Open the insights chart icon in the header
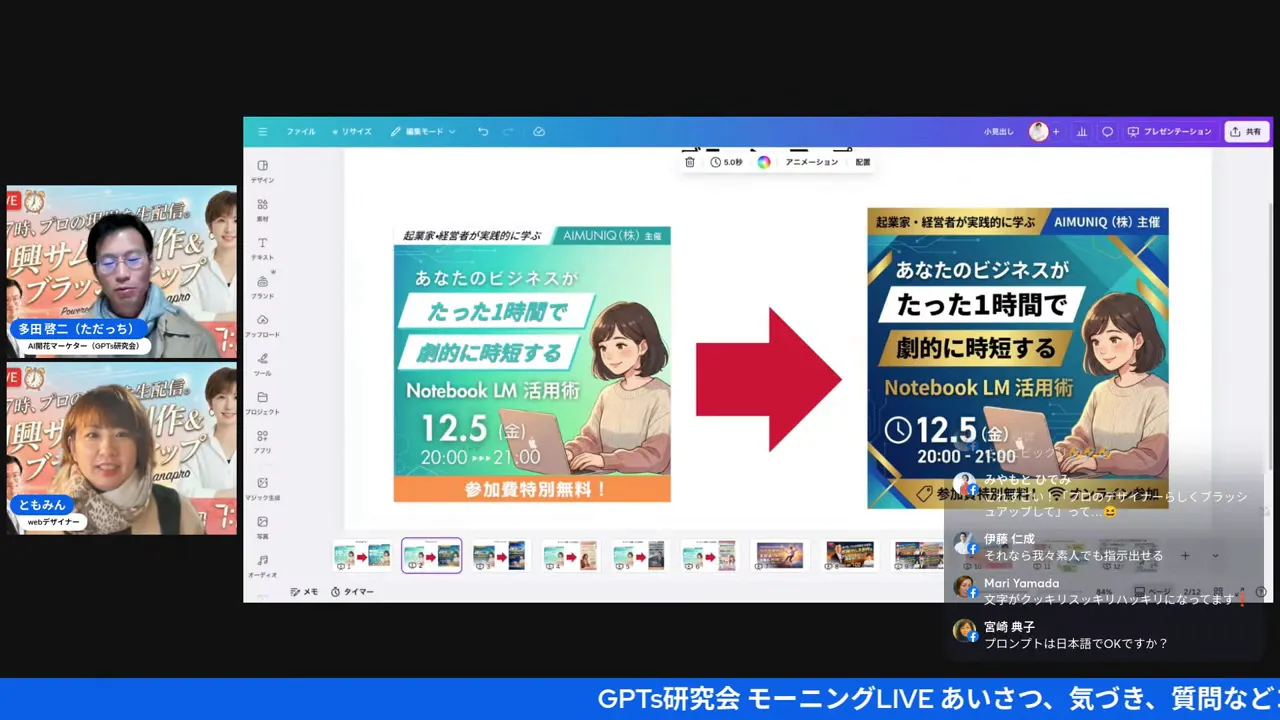 coord(1081,131)
